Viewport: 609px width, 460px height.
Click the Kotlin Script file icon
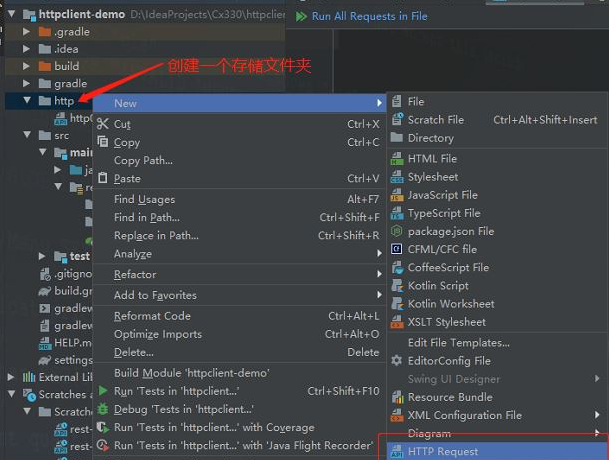pyautogui.click(x=397, y=286)
